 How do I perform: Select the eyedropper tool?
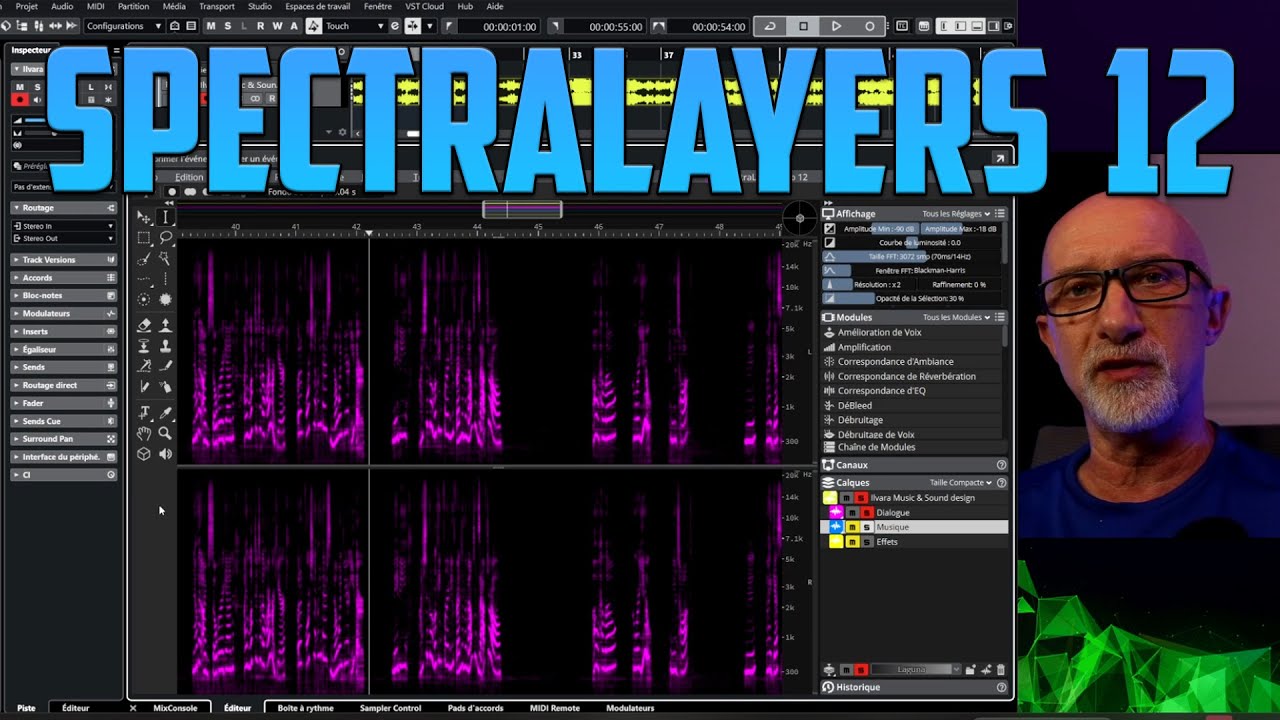click(x=166, y=412)
